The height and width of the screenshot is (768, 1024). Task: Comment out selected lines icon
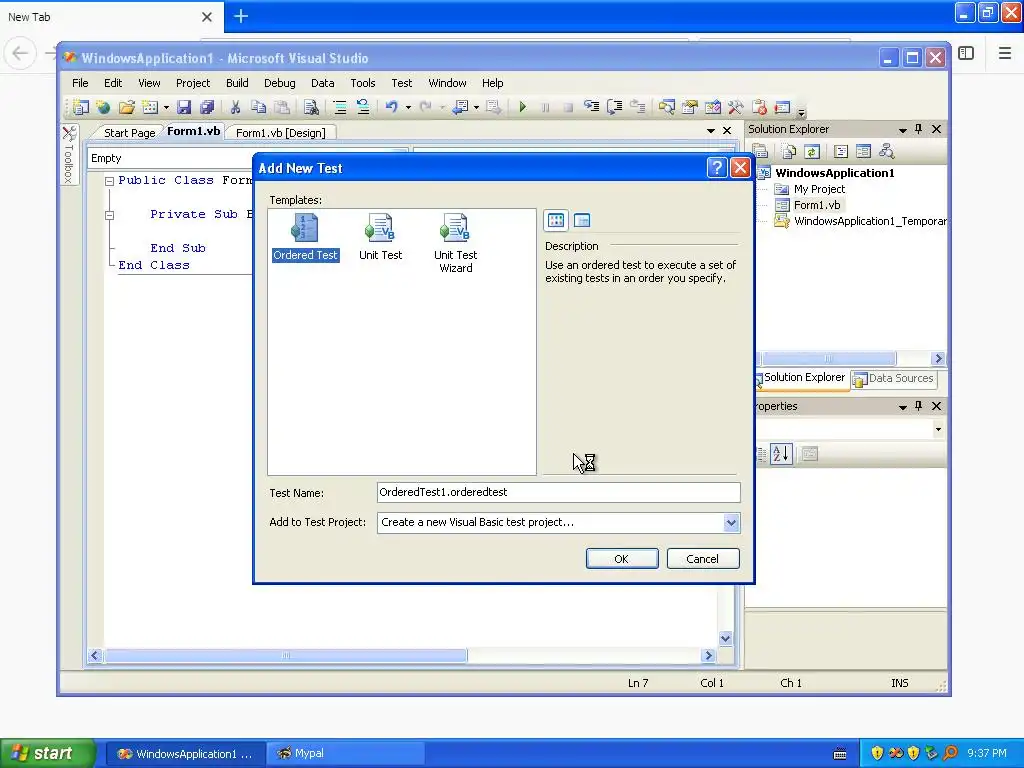point(340,107)
